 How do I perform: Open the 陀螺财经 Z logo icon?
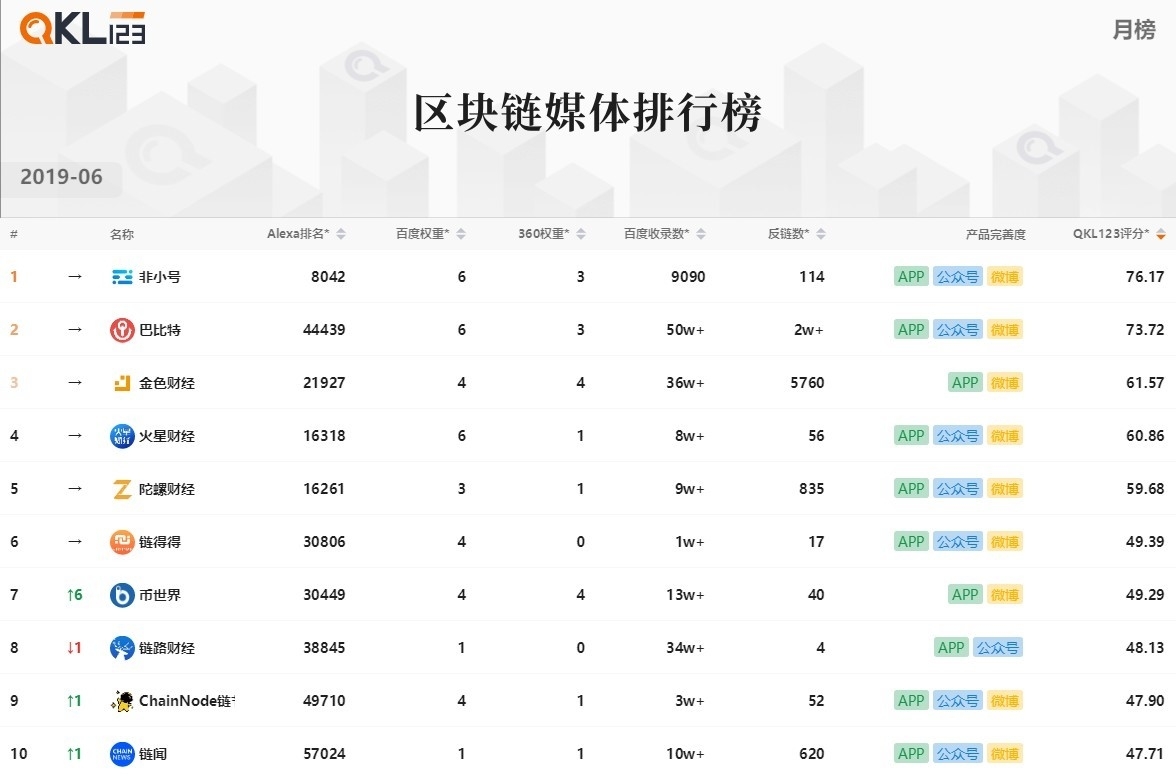coord(122,489)
